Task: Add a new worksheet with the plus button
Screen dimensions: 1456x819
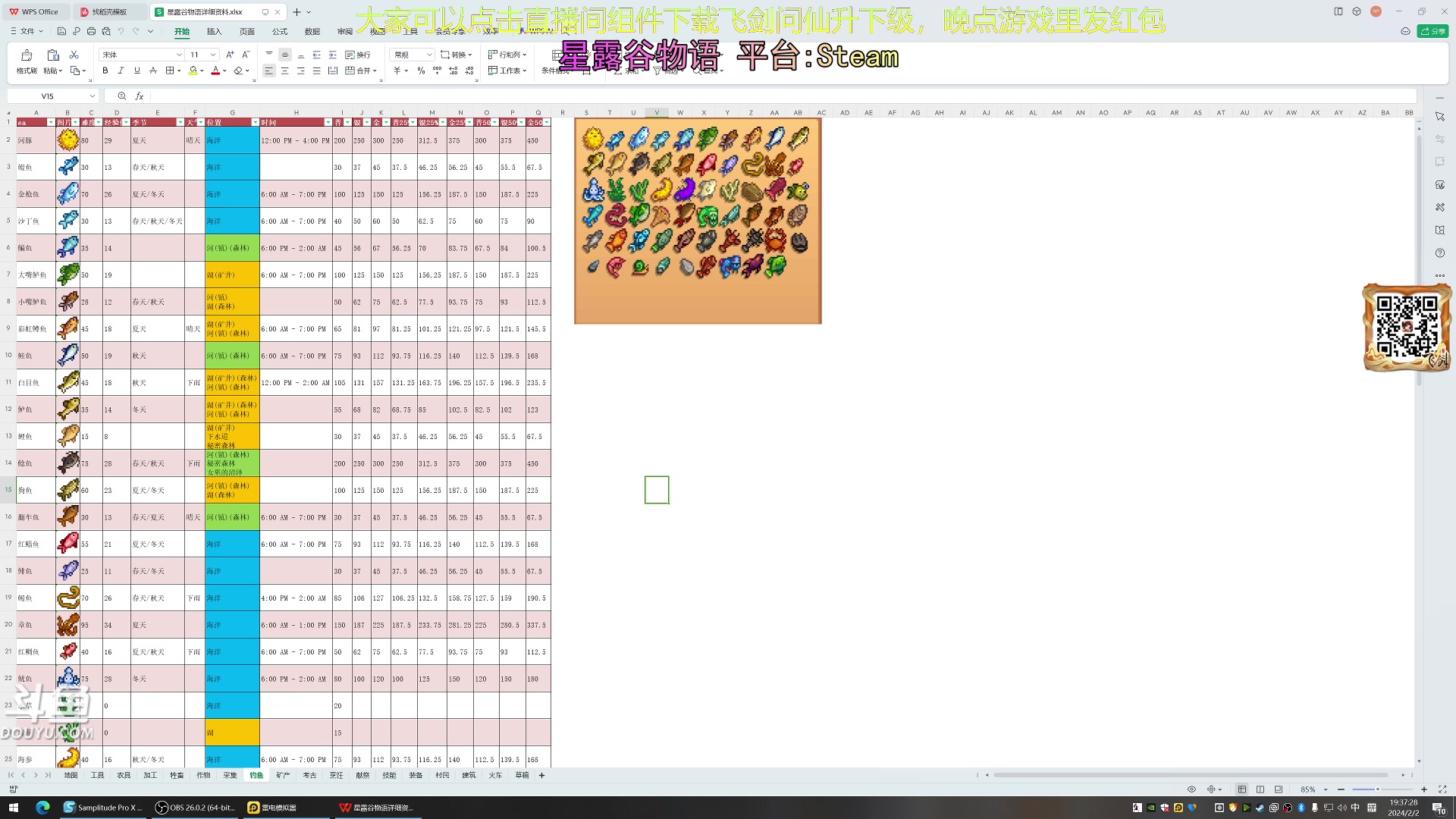Action: pyautogui.click(x=541, y=775)
